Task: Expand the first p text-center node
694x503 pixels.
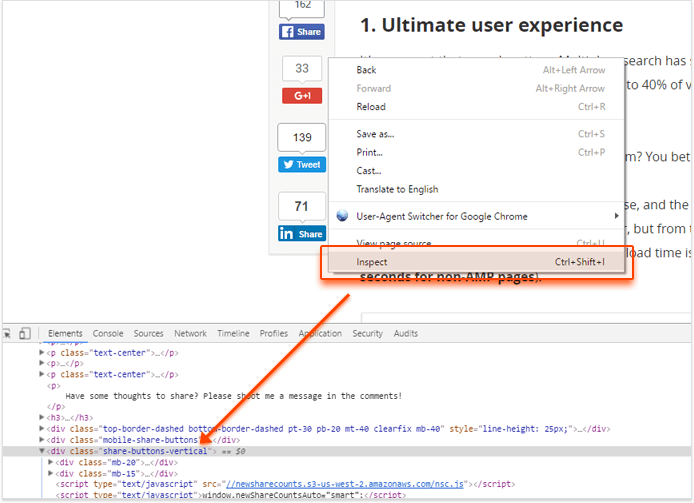Action: 42,353
